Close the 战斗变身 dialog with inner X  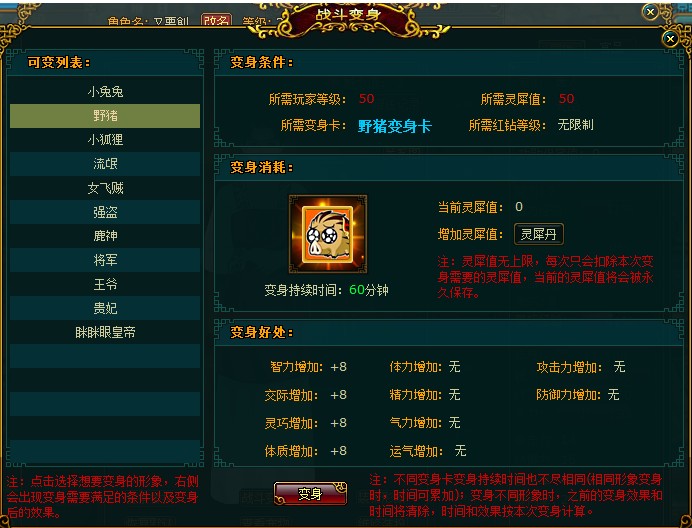(x=670, y=39)
